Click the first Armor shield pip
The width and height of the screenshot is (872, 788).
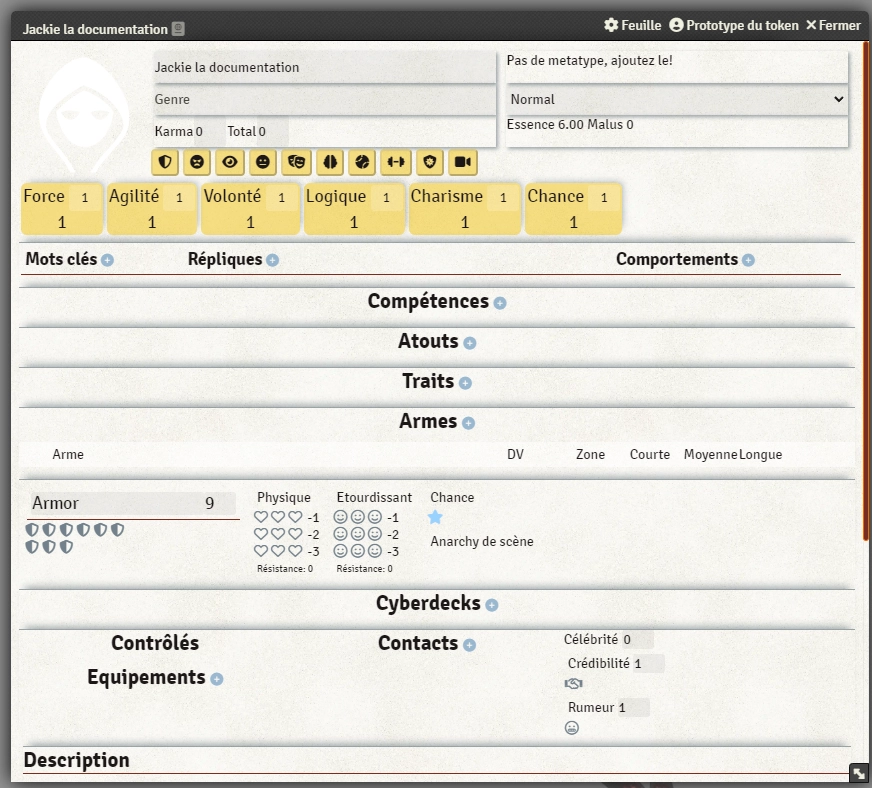coord(32,530)
